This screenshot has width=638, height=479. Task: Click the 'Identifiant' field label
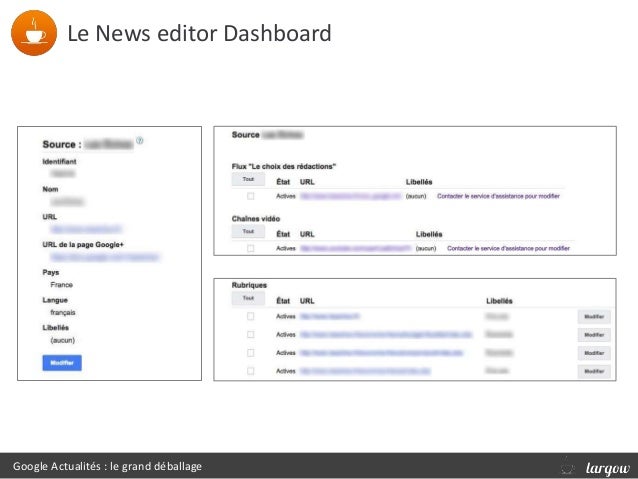59,162
